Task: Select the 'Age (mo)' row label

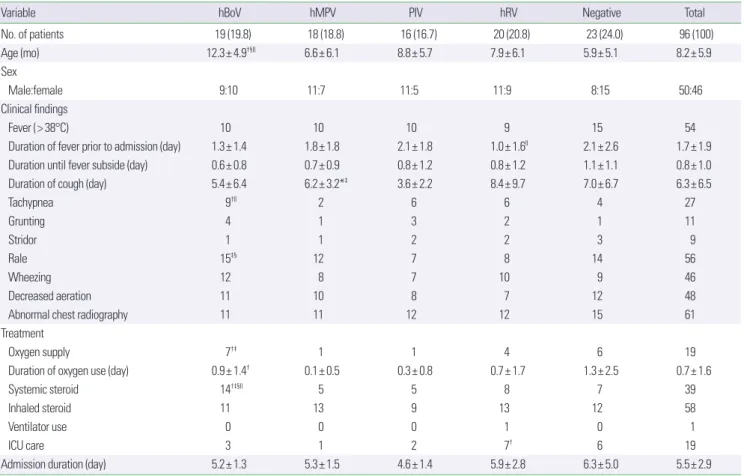Action: click(20, 53)
